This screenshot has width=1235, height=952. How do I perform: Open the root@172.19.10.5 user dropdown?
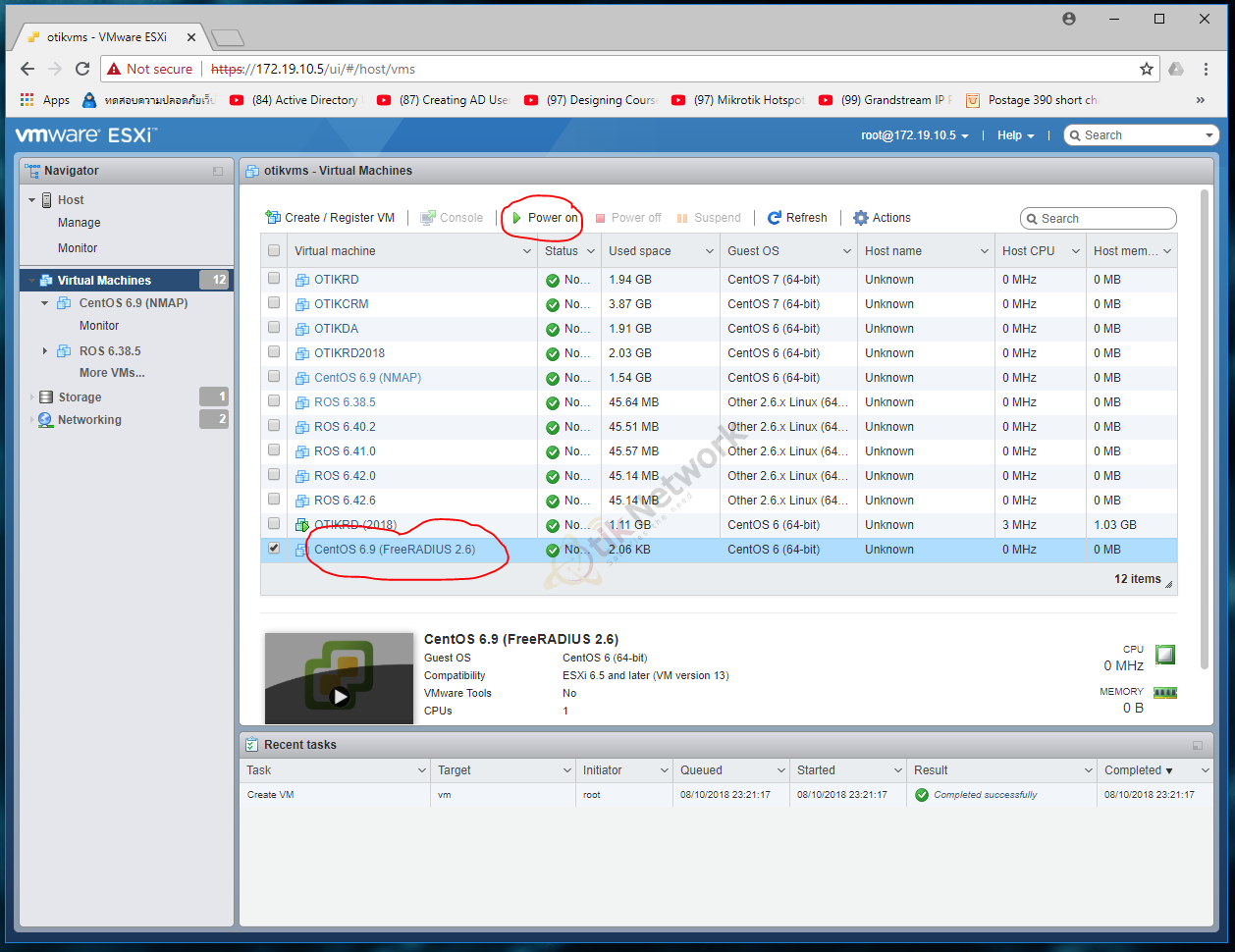pyautogui.click(x=915, y=135)
